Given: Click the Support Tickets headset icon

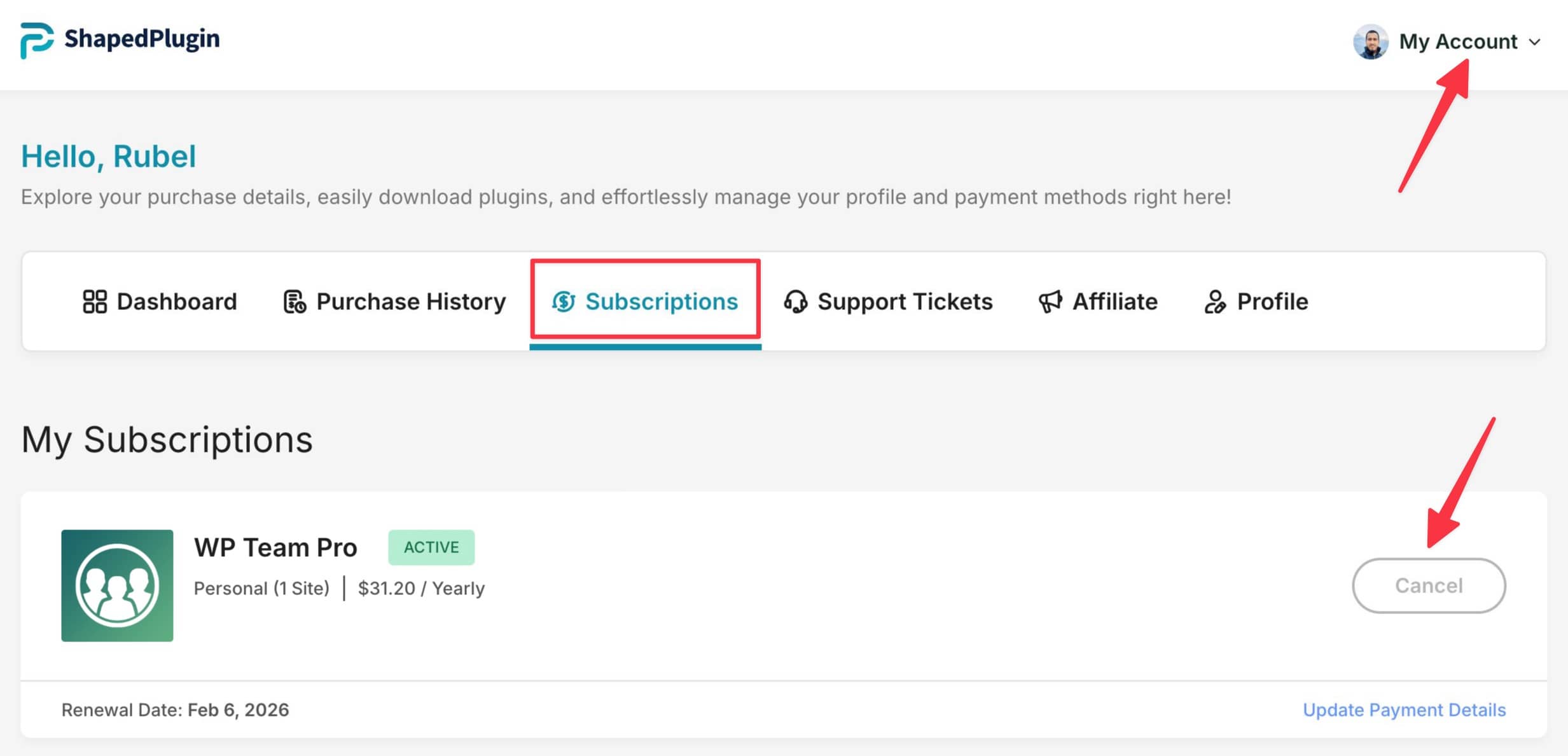Looking at the screenshot, I should [x=796, y=302].
